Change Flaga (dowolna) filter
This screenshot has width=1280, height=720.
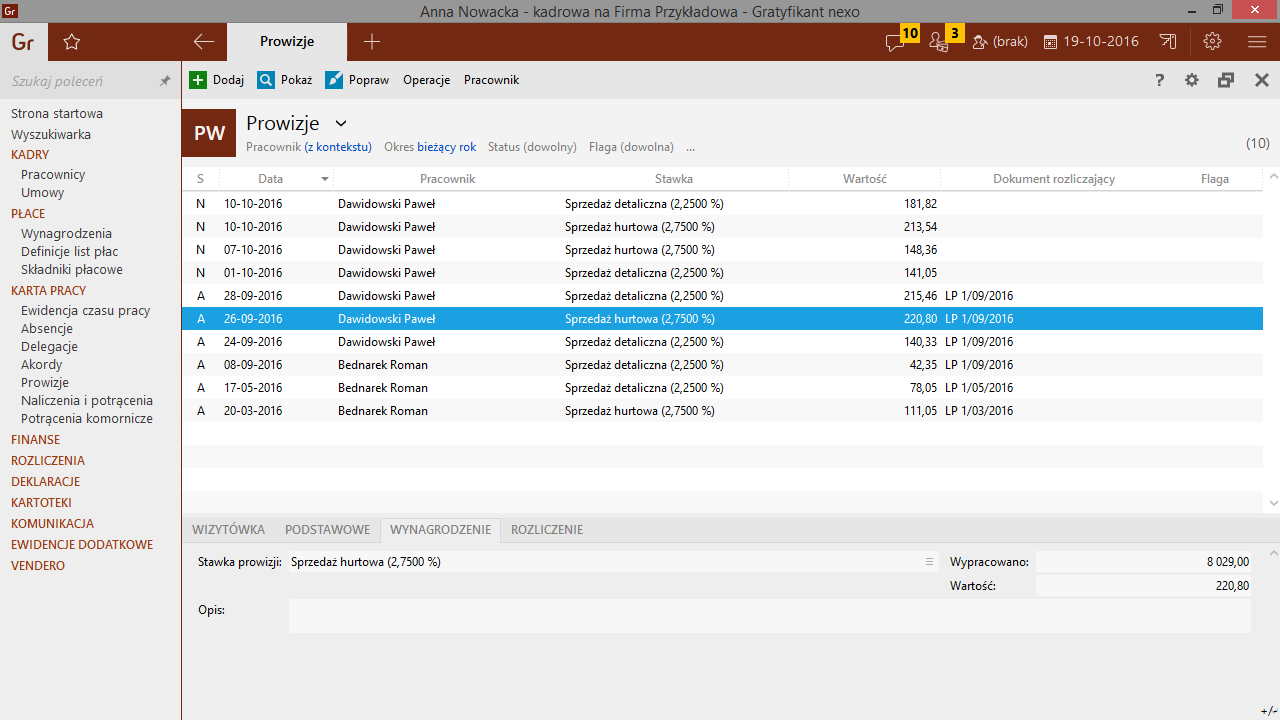click(631, 147)
